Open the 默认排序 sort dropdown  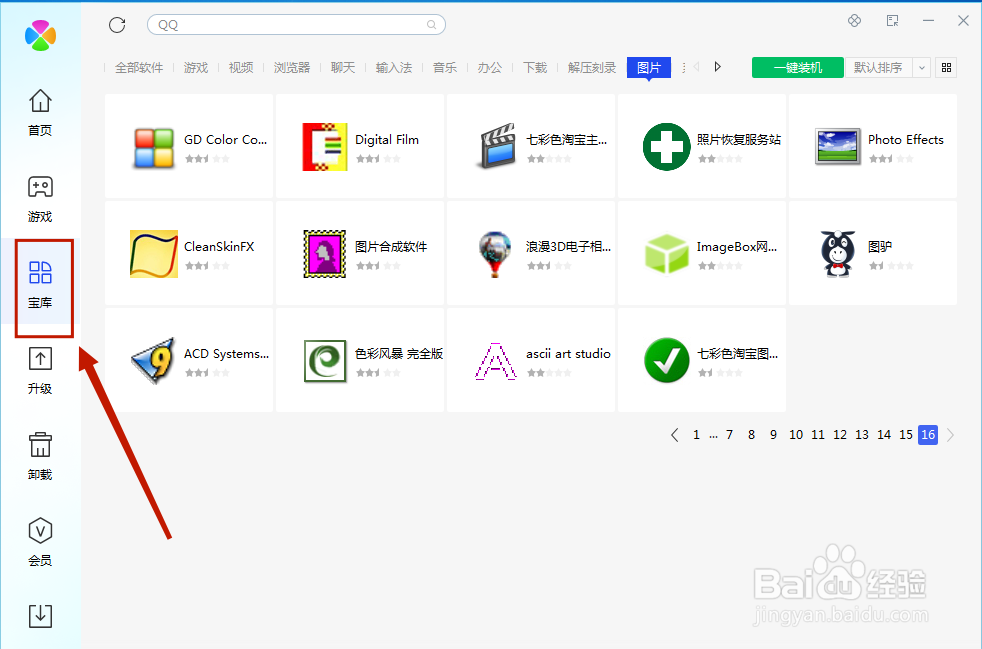(x=878, y=67)
